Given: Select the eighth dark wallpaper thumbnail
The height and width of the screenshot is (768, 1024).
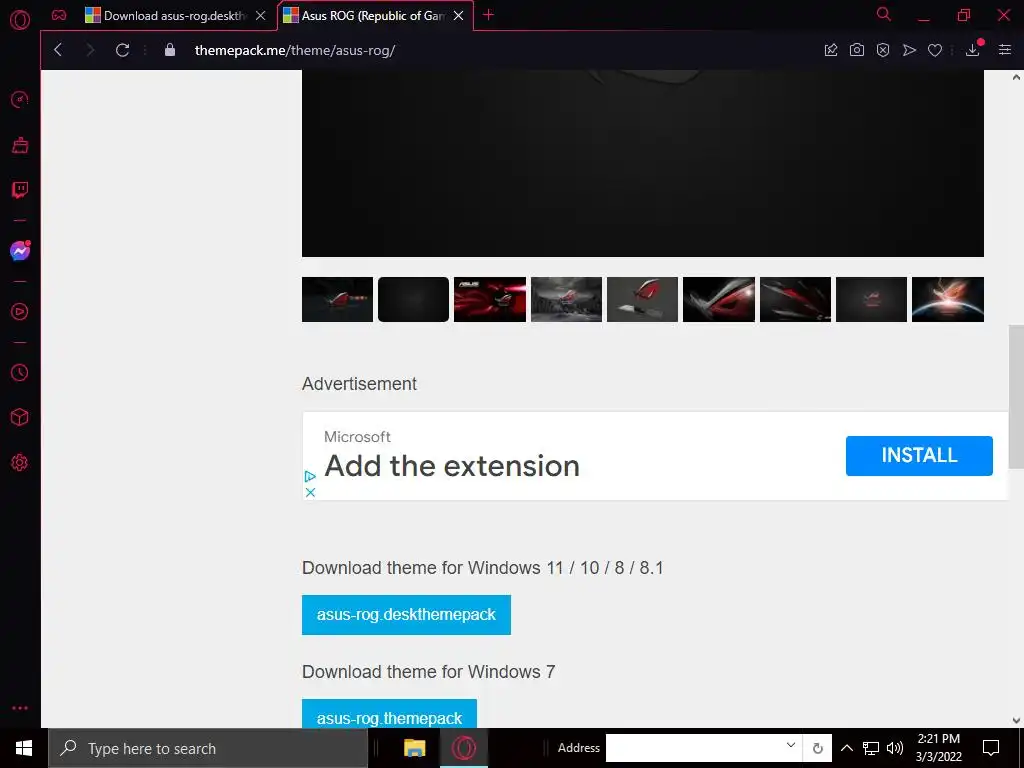Looking at the screenshot, I should (871, 300).
